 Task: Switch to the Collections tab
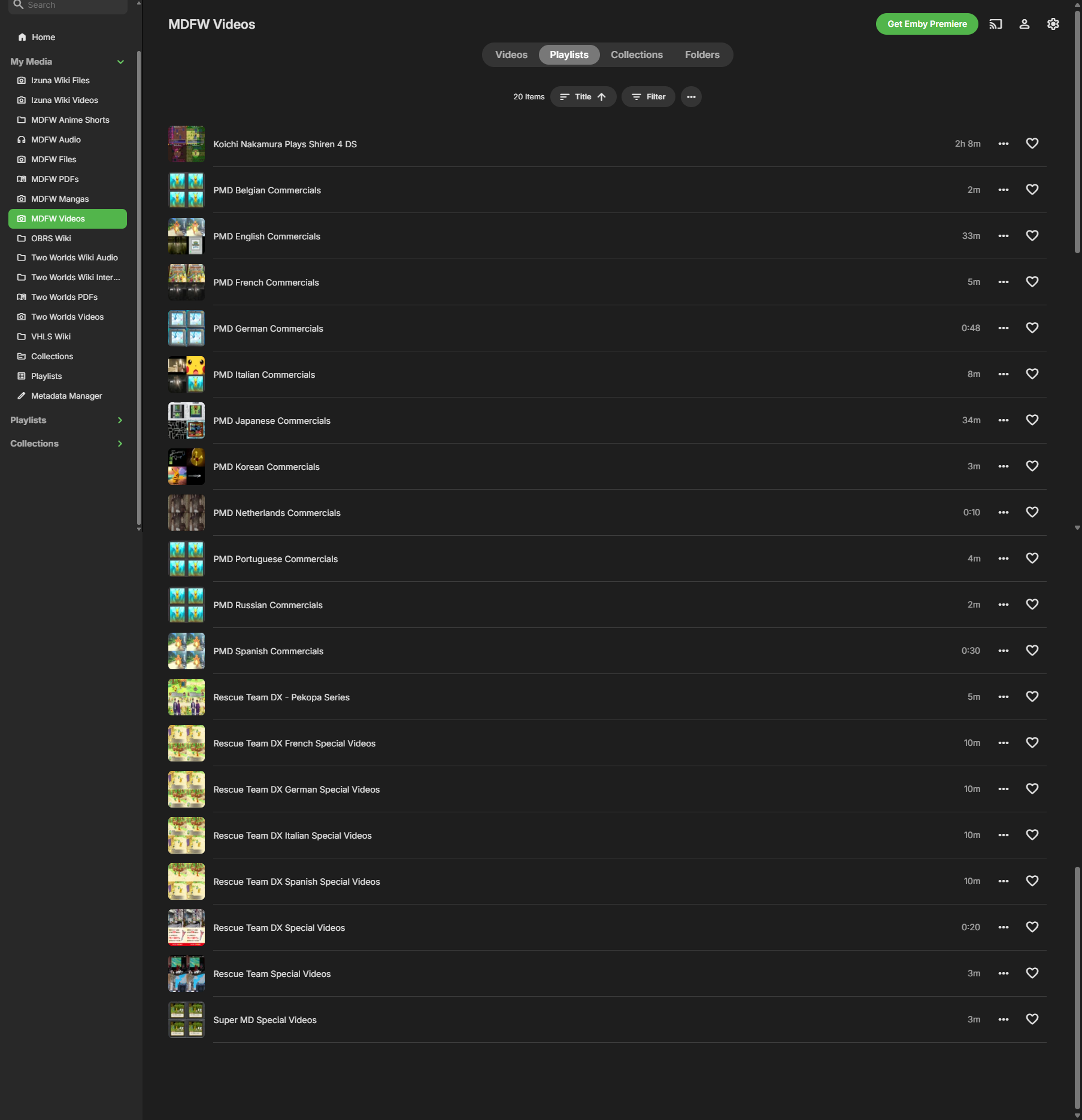point(636,55)
